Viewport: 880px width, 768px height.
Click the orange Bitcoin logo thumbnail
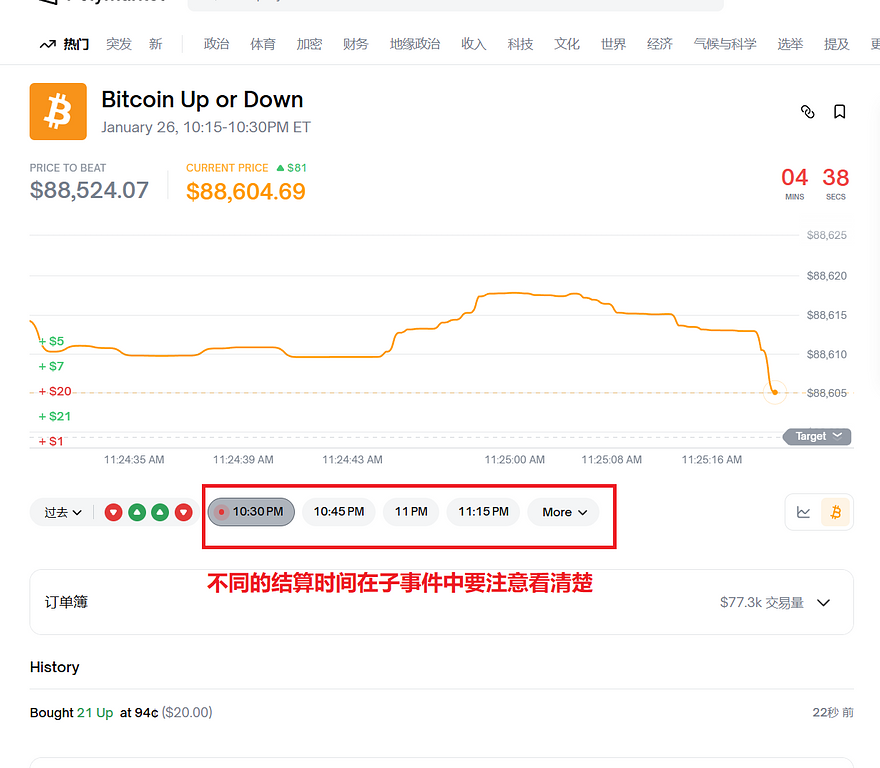(58, 112)
